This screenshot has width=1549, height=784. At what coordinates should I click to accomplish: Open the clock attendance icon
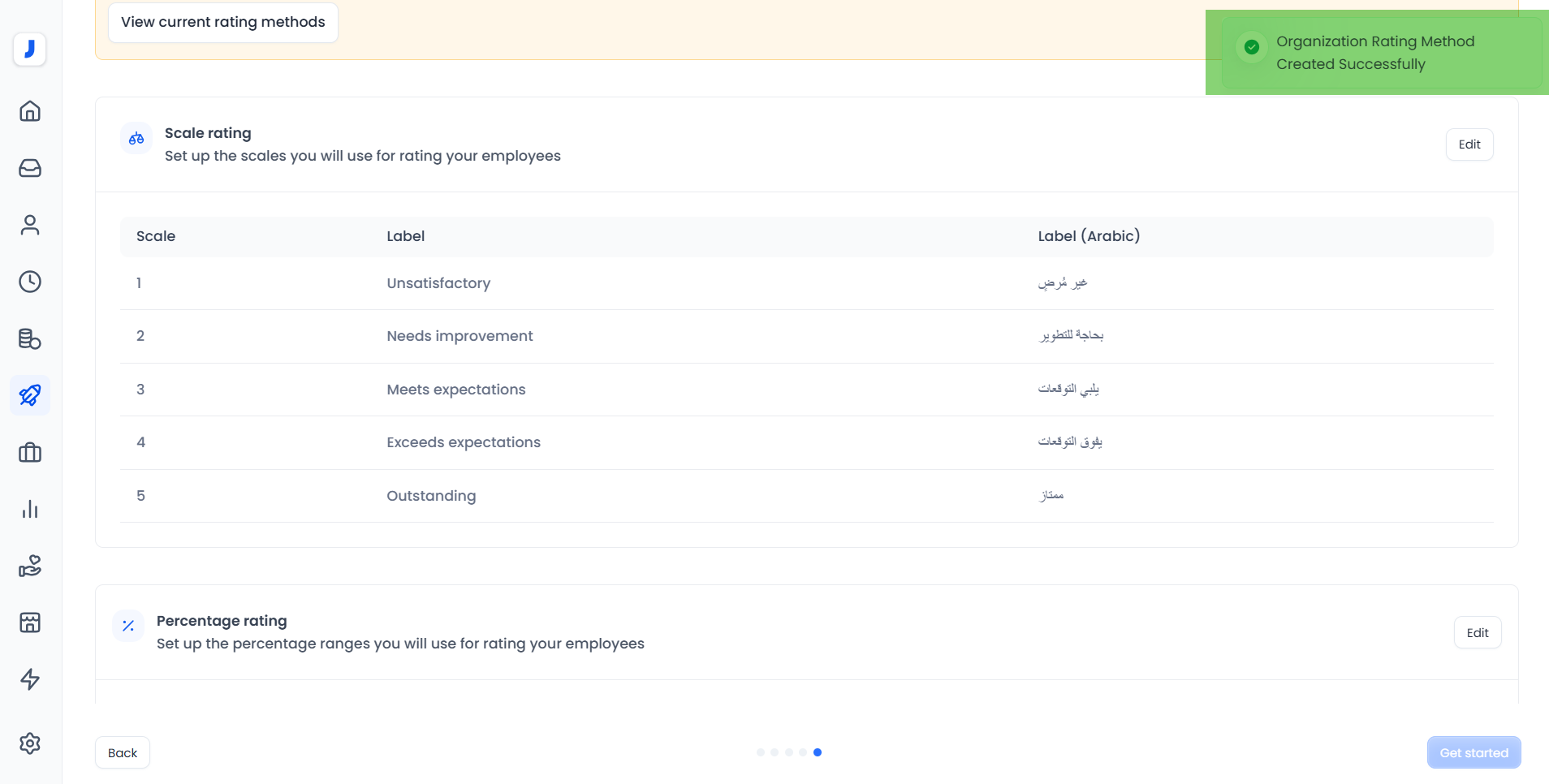click(x=30, y=282)
